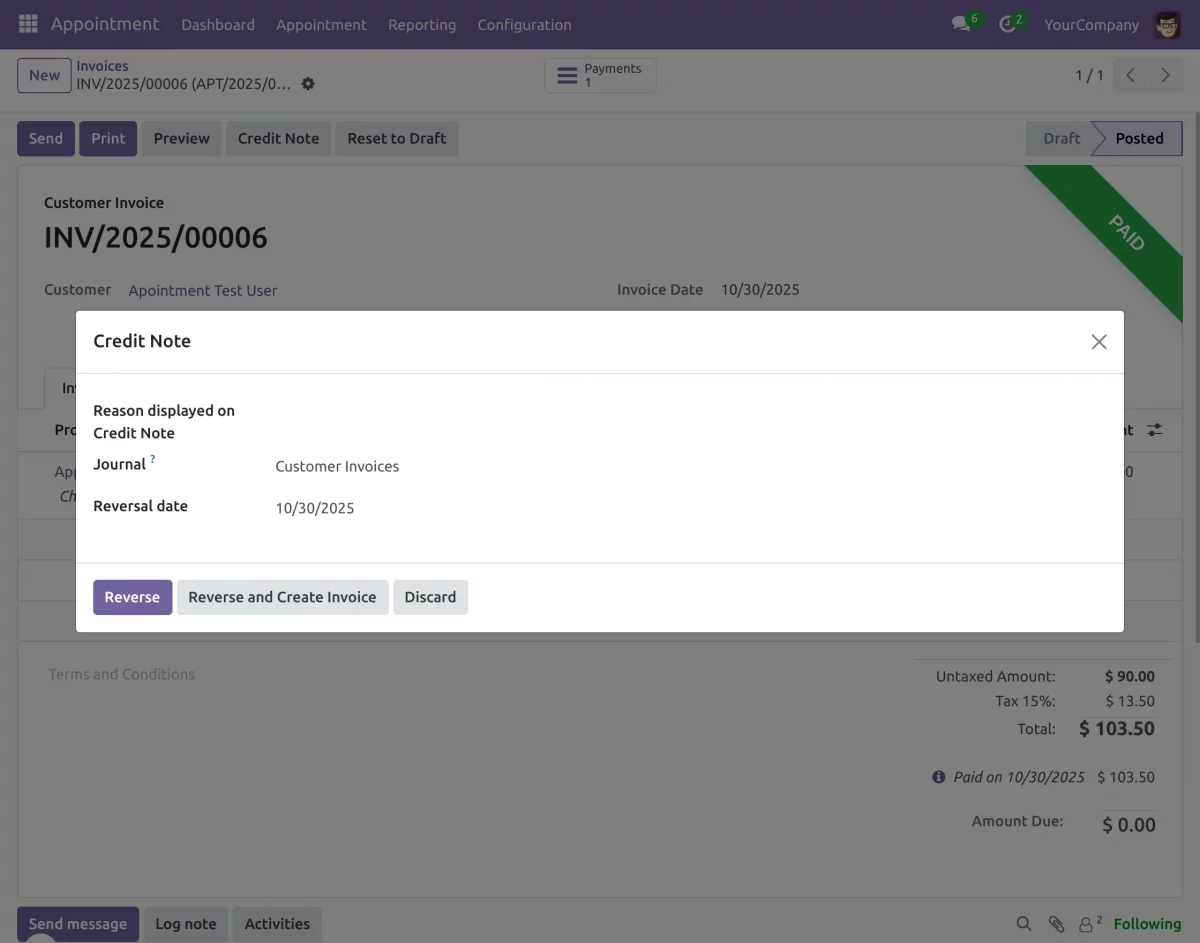Click the Invoice Date value 10/30/2025

tap(760, 289)
